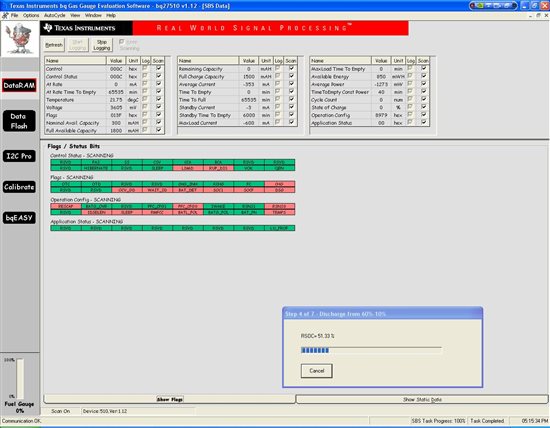This screenshot has height=428, width=550.
Task: Click the mascot image in sidebar
Action: click(20, 39)
